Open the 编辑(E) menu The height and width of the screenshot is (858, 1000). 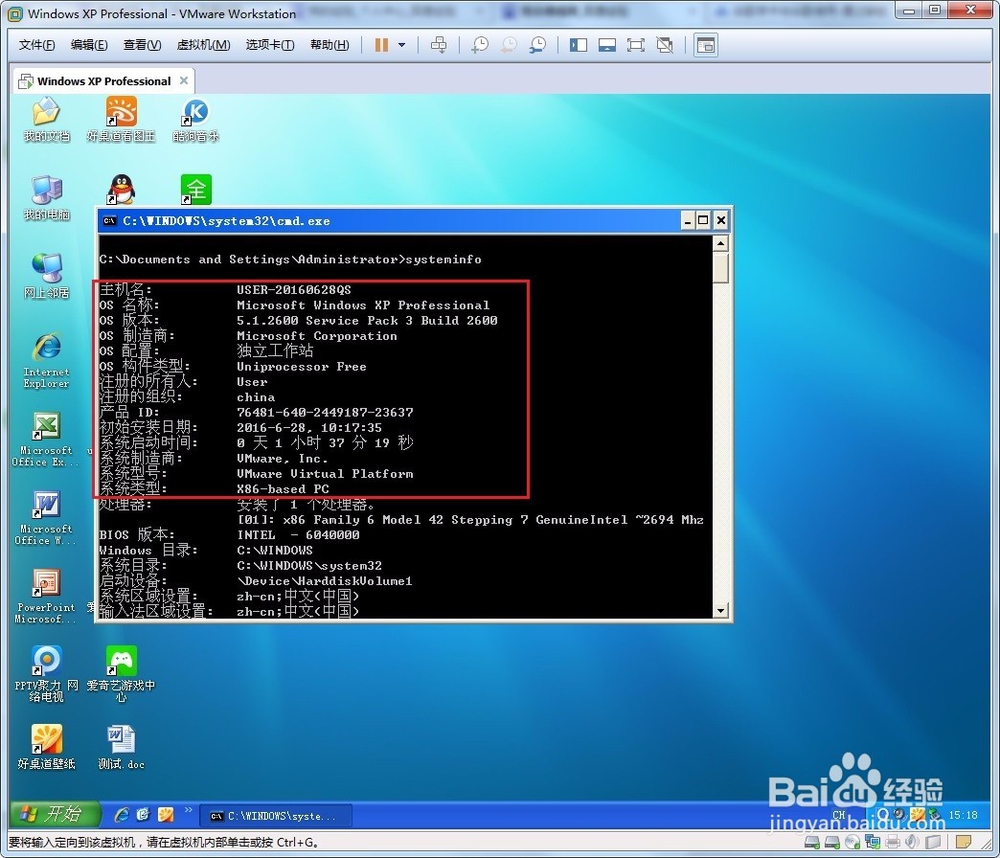89,45
